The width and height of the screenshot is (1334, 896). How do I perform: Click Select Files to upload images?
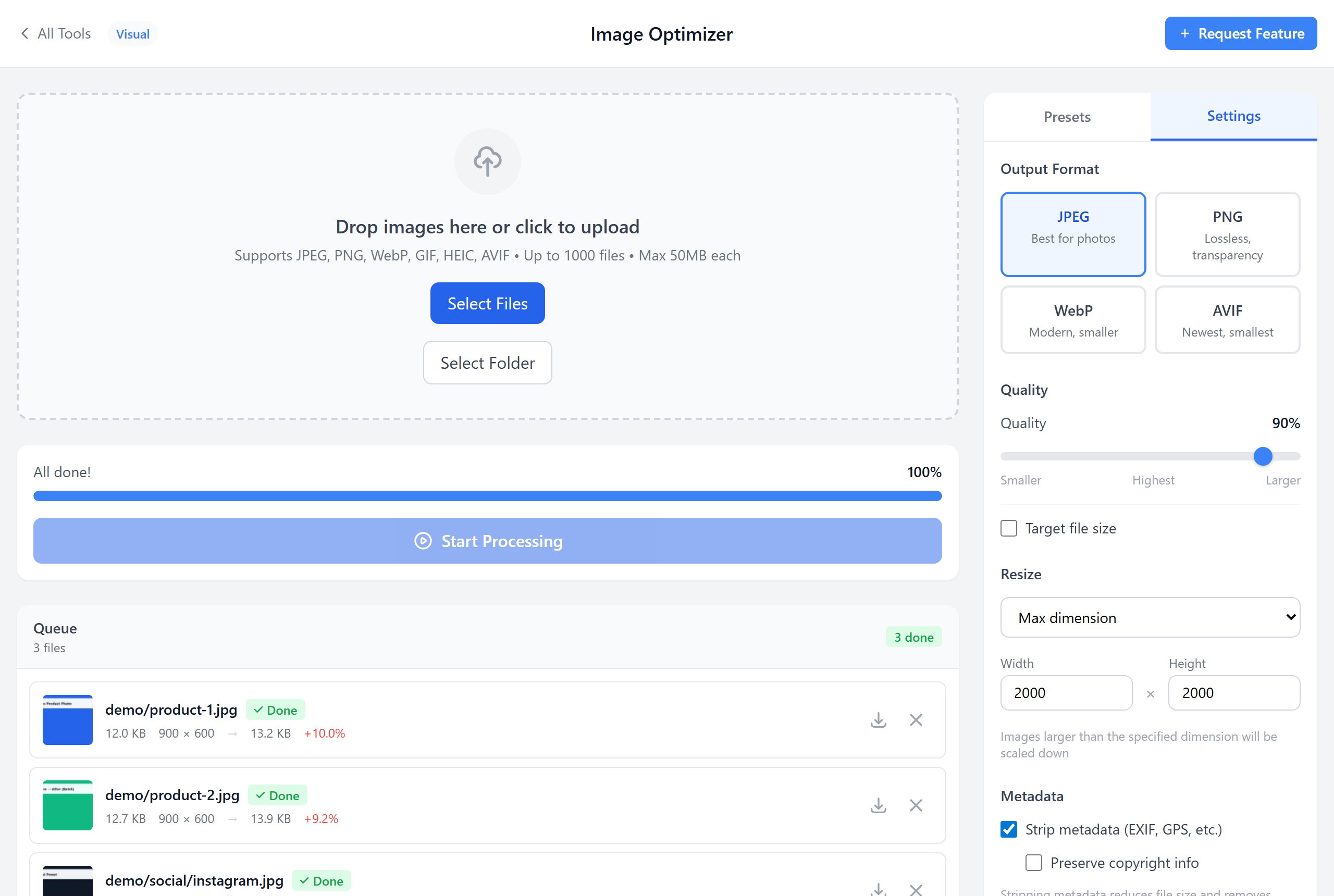coord(487,303)
